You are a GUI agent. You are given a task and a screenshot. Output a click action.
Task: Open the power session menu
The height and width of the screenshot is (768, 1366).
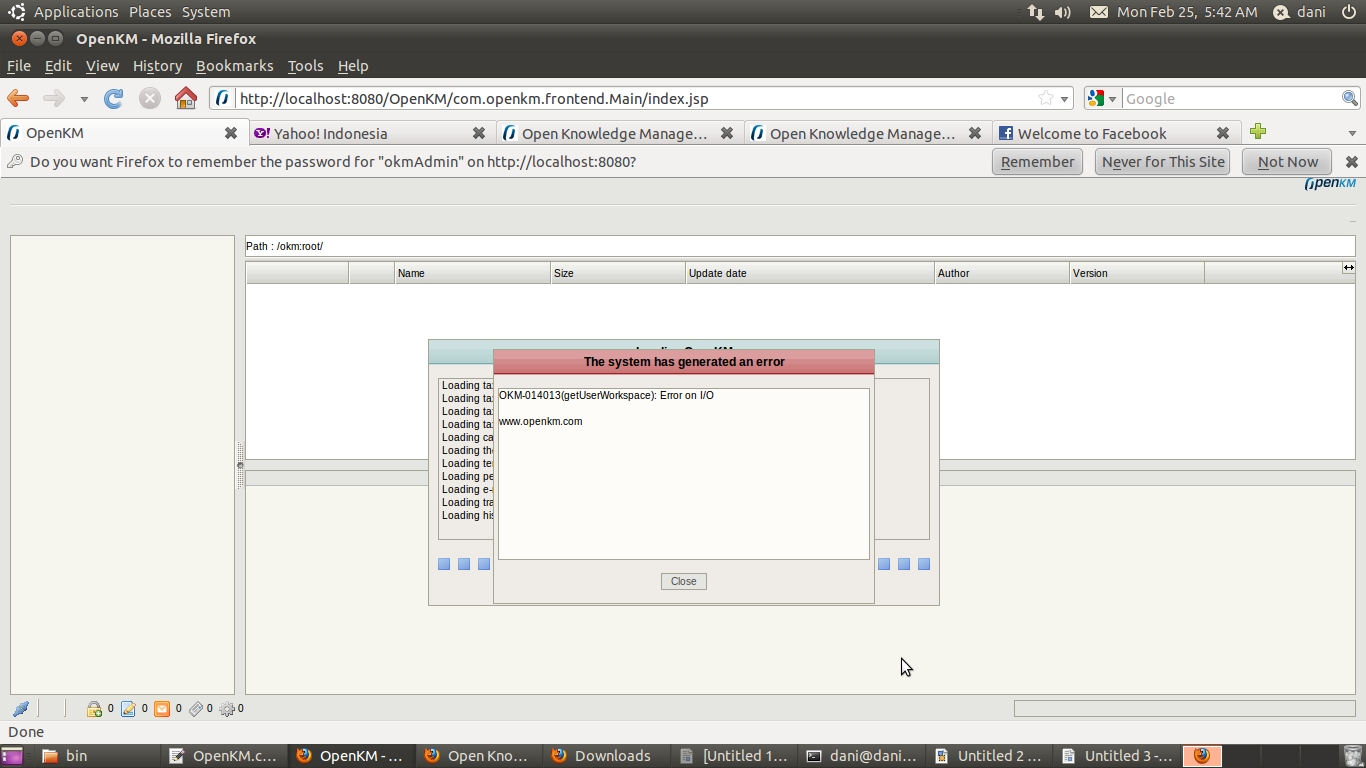(1348, 12)
